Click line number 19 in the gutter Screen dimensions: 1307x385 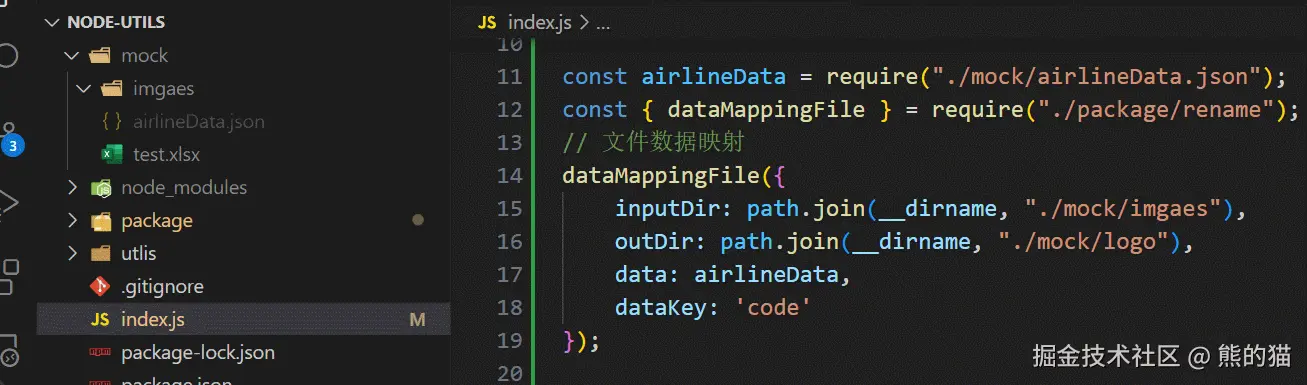click(509, 341)
